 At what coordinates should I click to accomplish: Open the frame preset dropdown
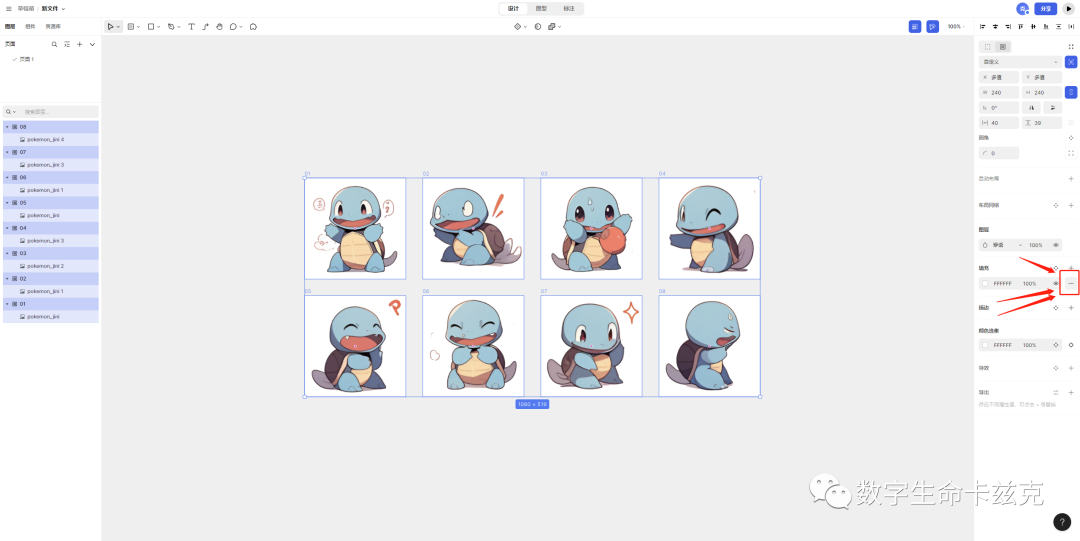pyautogui.click(x=1020, y=62)
